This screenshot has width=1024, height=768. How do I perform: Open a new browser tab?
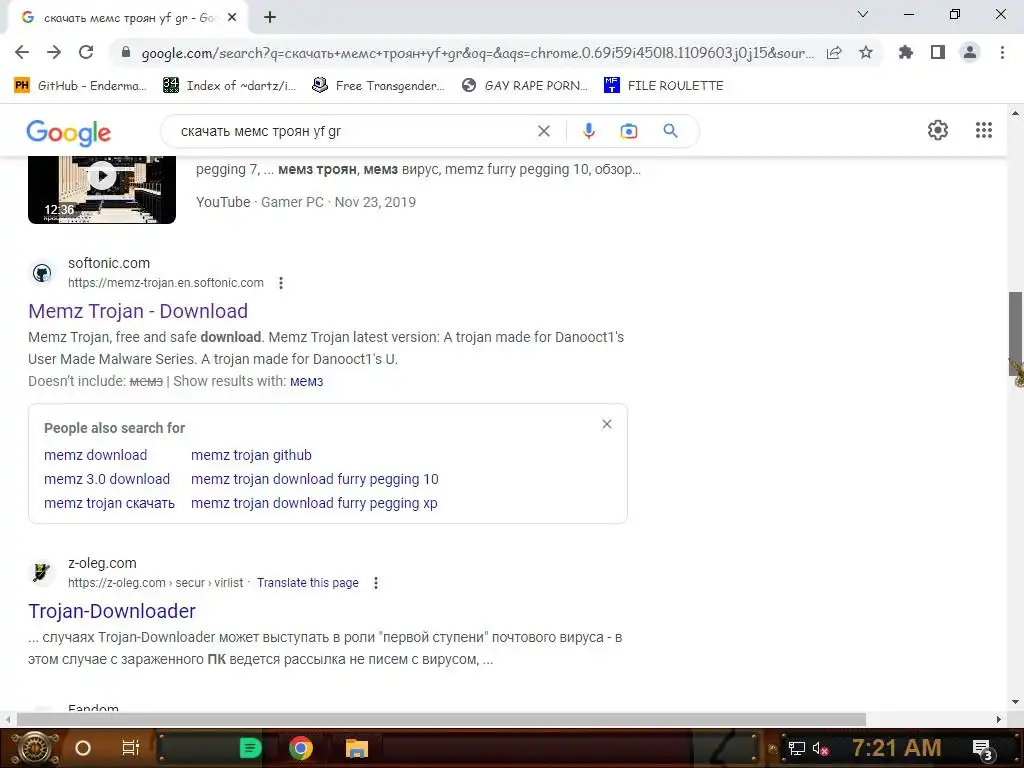(x=270, y=18)
